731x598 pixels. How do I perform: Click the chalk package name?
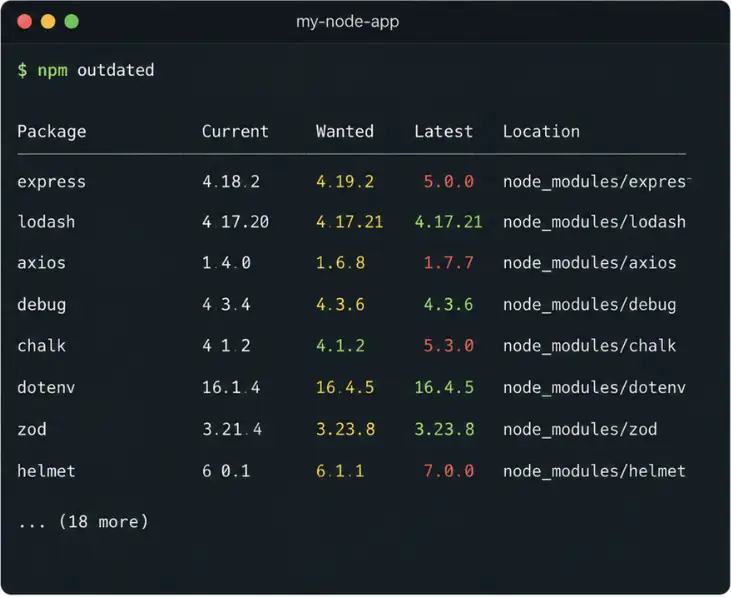tap(41, 345)
